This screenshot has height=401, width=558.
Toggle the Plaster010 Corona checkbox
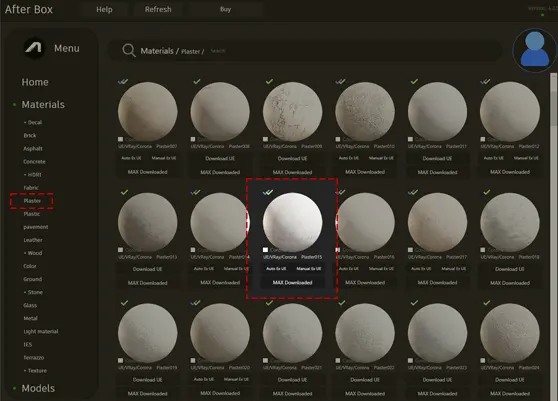pyautogui.click(x=338, y=139)
